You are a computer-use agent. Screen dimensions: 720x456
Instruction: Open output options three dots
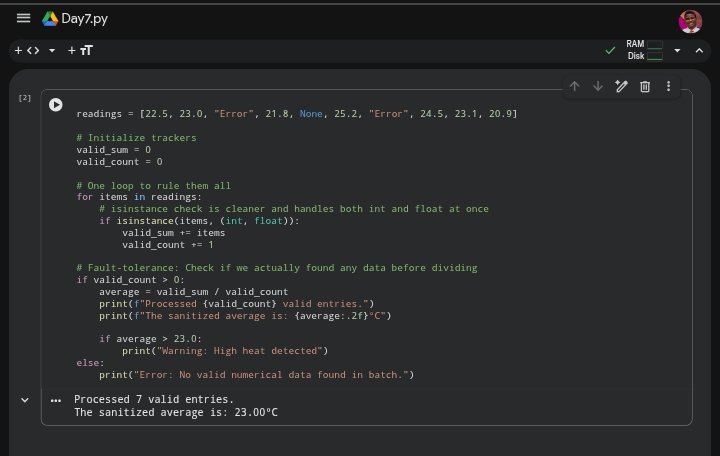tap(56, 400)
